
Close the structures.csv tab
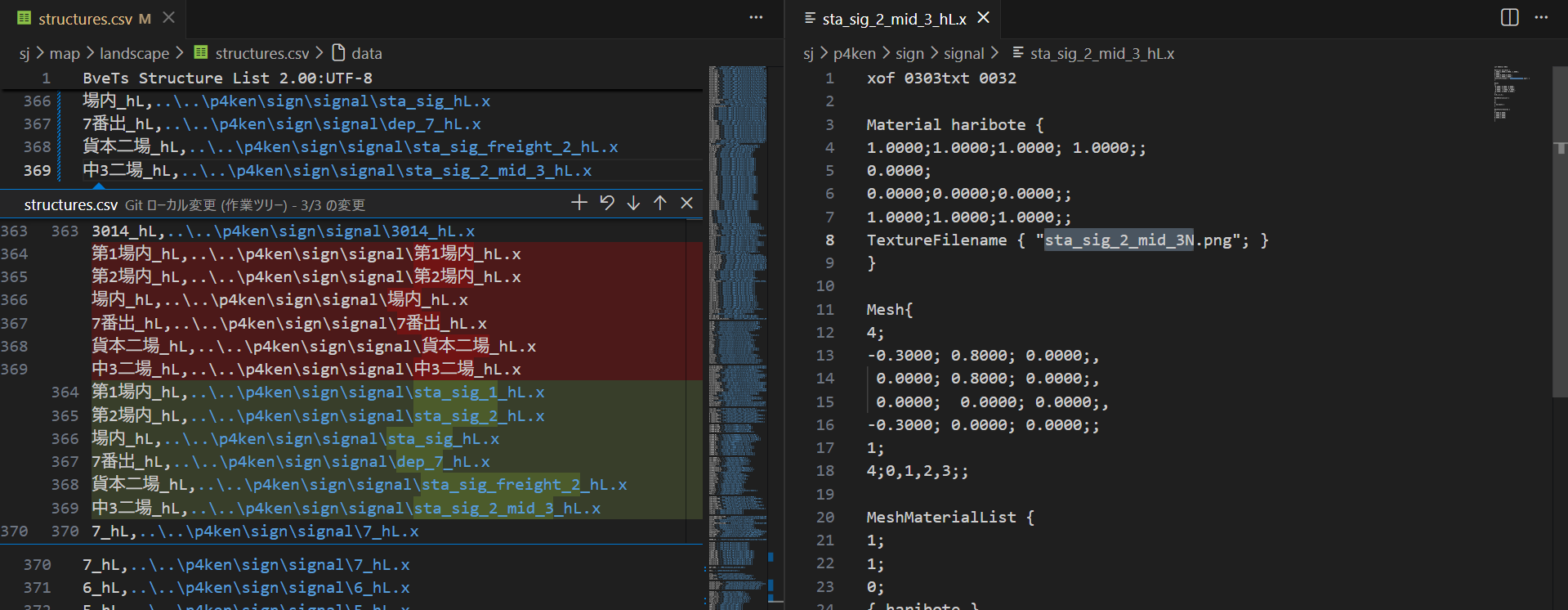168,18
